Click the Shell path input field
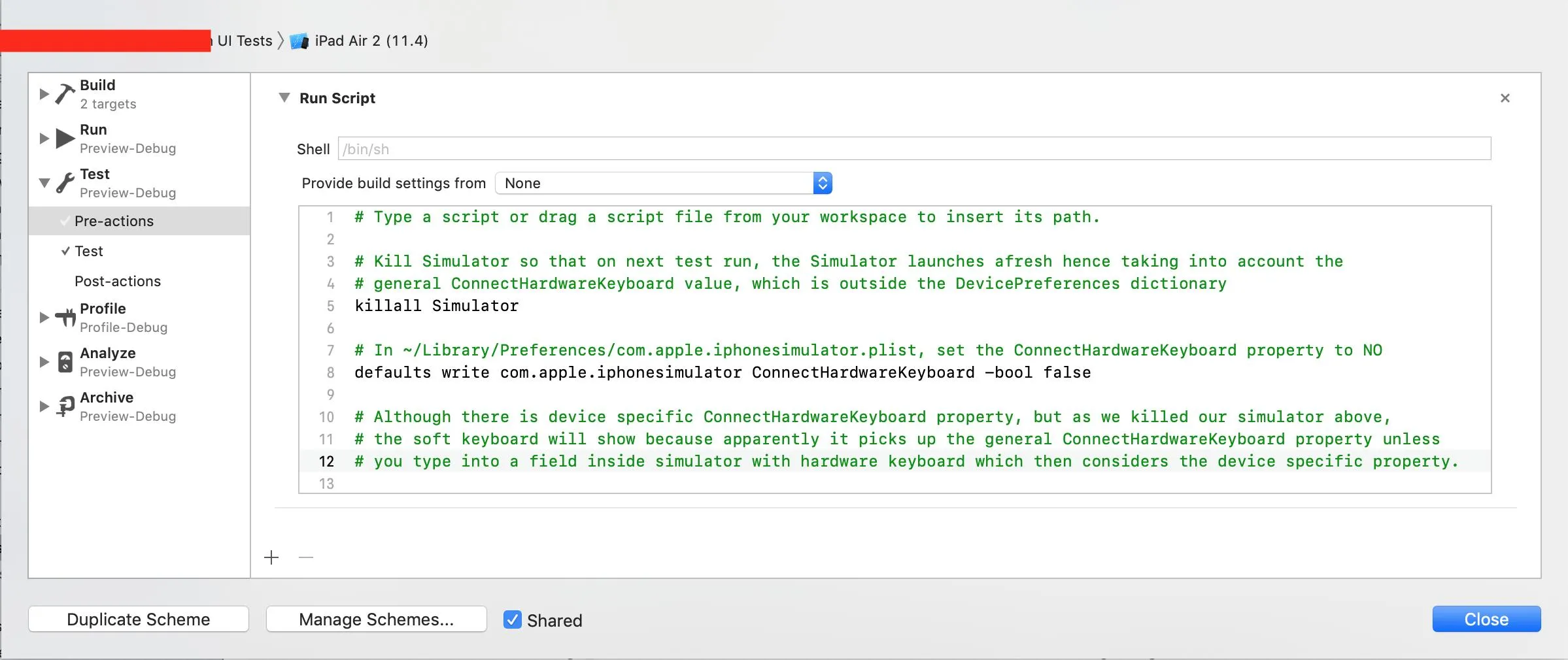The width and height of the screenshot is (1568, 660). click(914, 149)
